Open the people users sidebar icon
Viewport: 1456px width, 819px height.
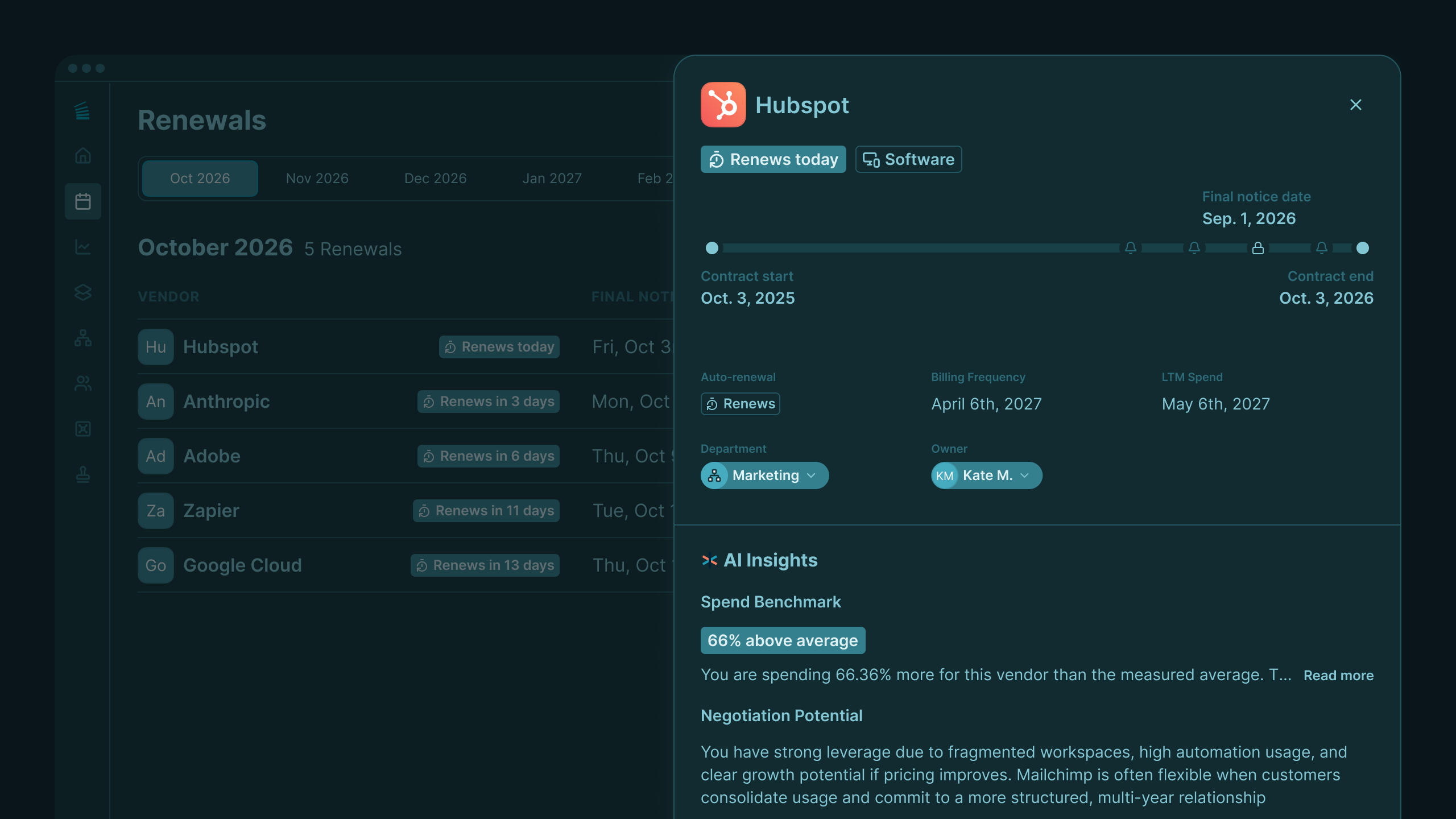(83, 383)
